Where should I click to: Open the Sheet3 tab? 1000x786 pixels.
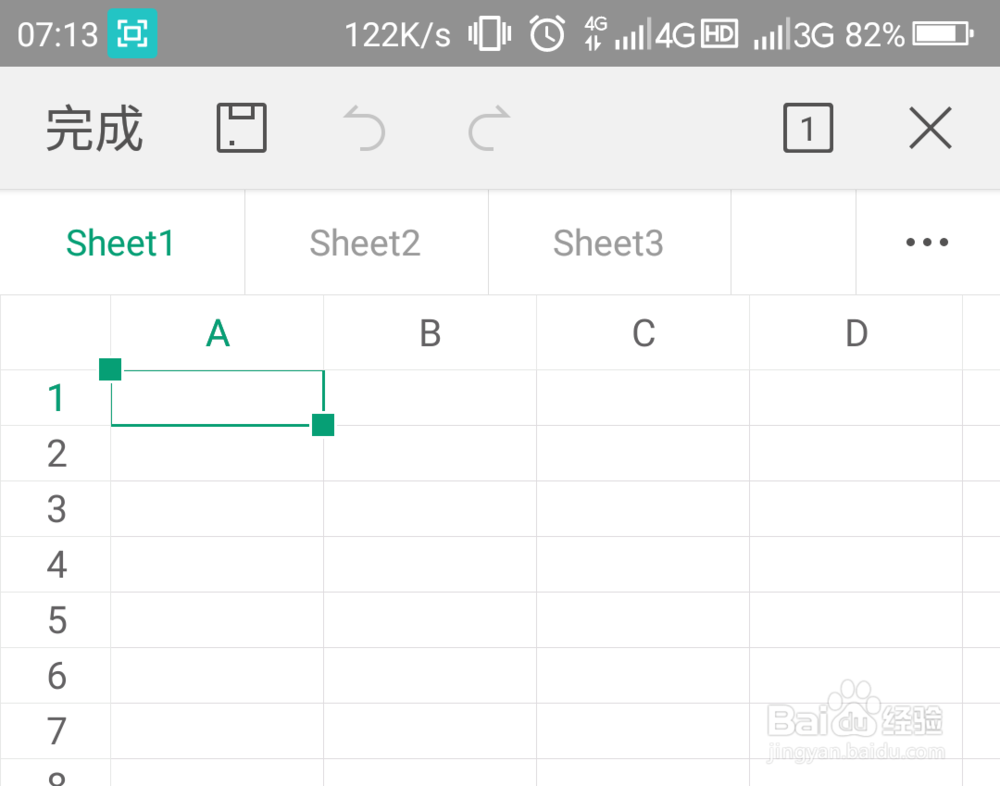[608, 243]
